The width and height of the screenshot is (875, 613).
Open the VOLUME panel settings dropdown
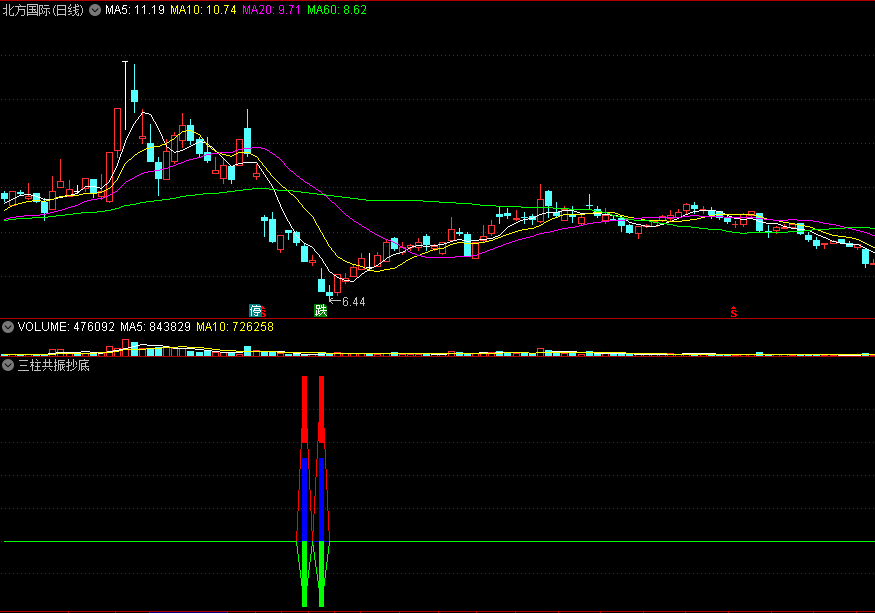point(8,327)
